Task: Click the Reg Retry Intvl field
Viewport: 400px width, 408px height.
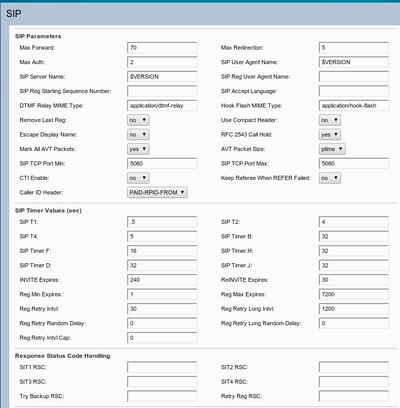Action: 162,309
